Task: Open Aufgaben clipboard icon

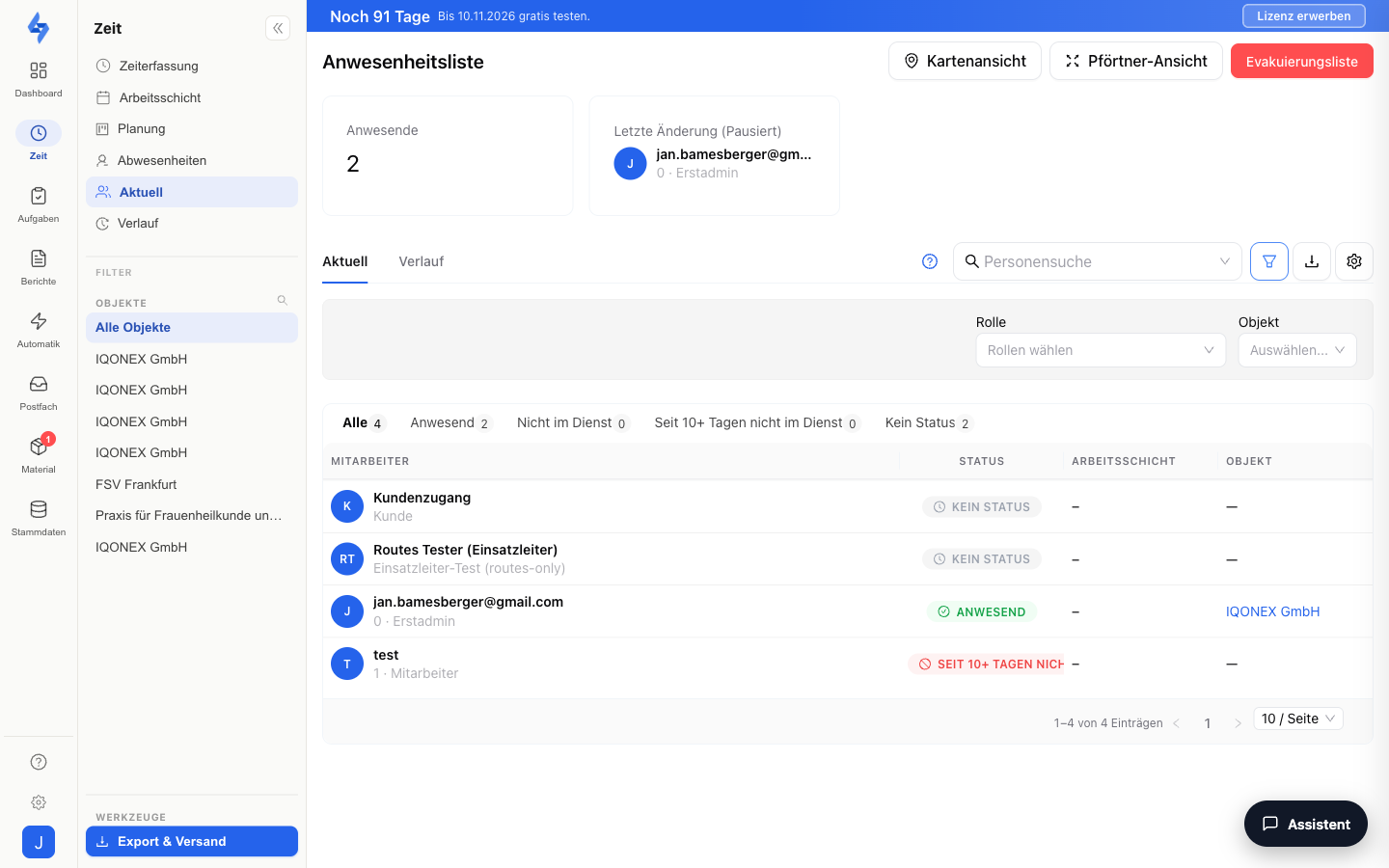Action: [39, 196]
